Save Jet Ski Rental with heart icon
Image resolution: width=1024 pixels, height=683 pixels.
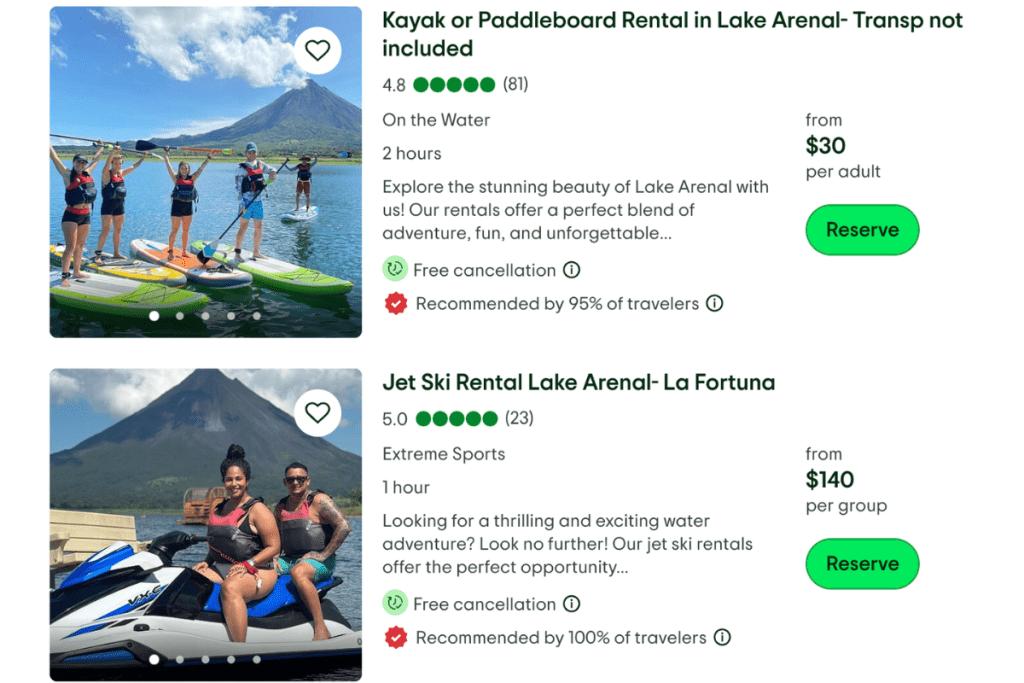point(317,412)
